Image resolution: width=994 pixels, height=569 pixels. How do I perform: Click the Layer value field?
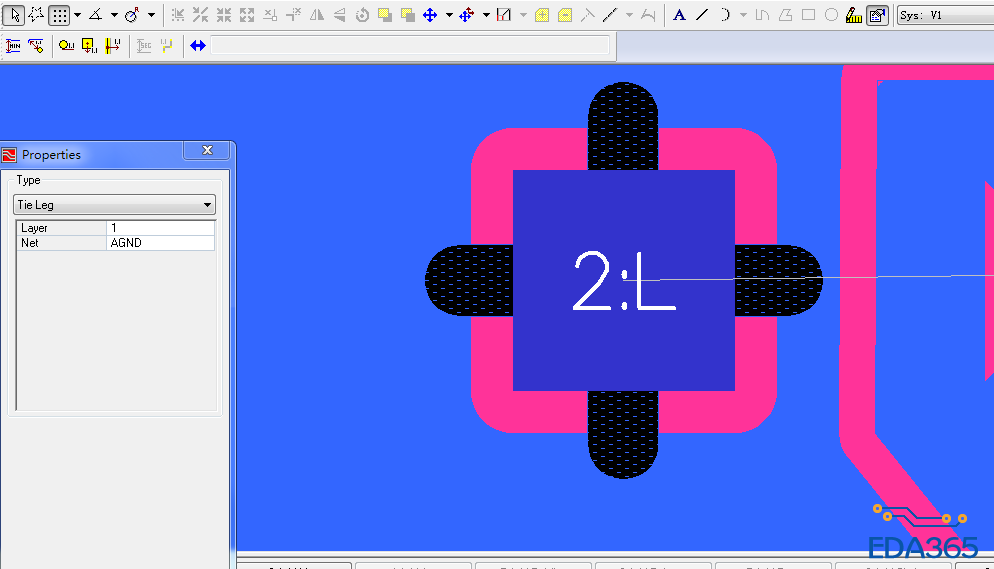tap(160, 228)
